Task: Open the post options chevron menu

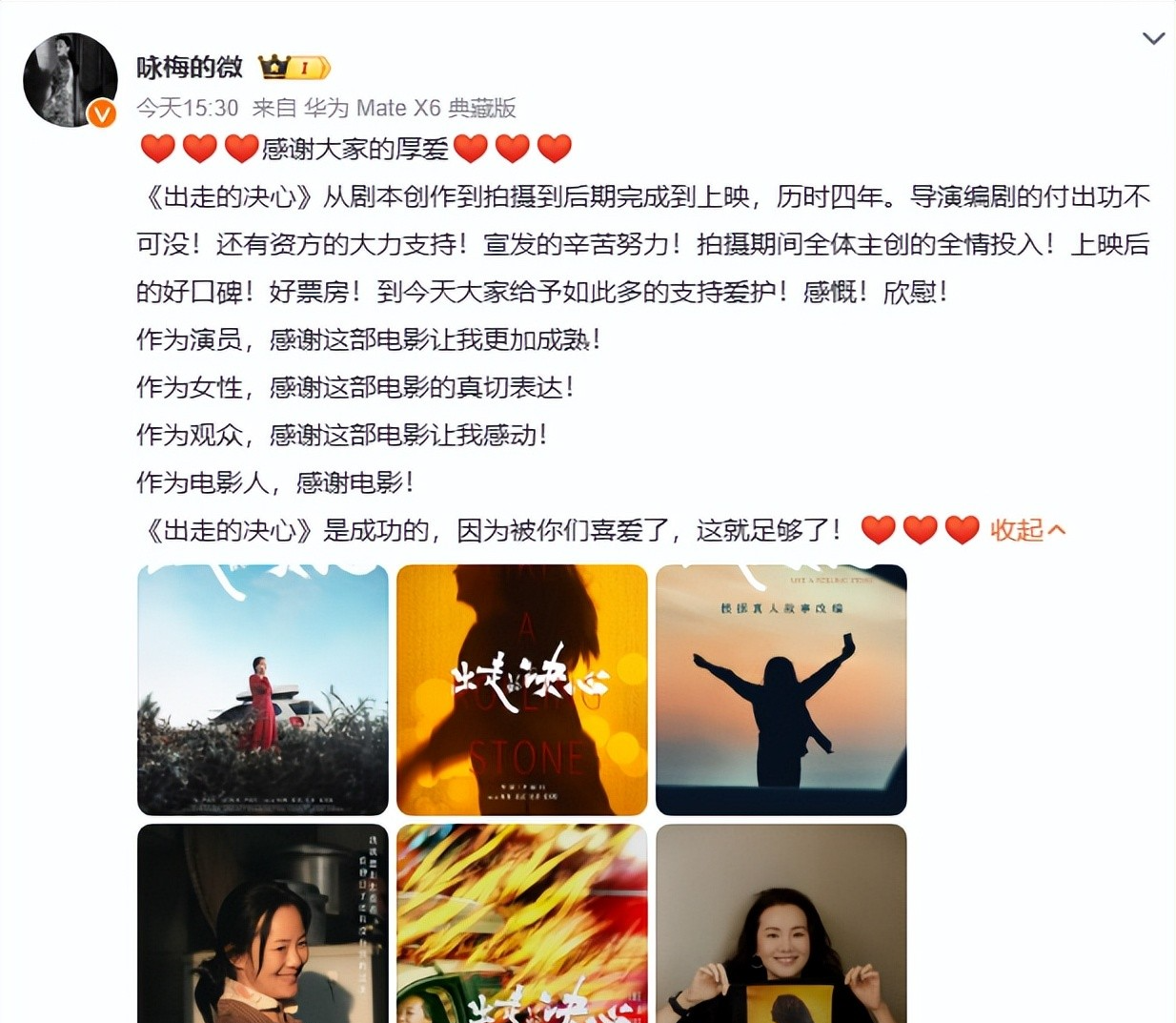Action: pos(1153,39)
